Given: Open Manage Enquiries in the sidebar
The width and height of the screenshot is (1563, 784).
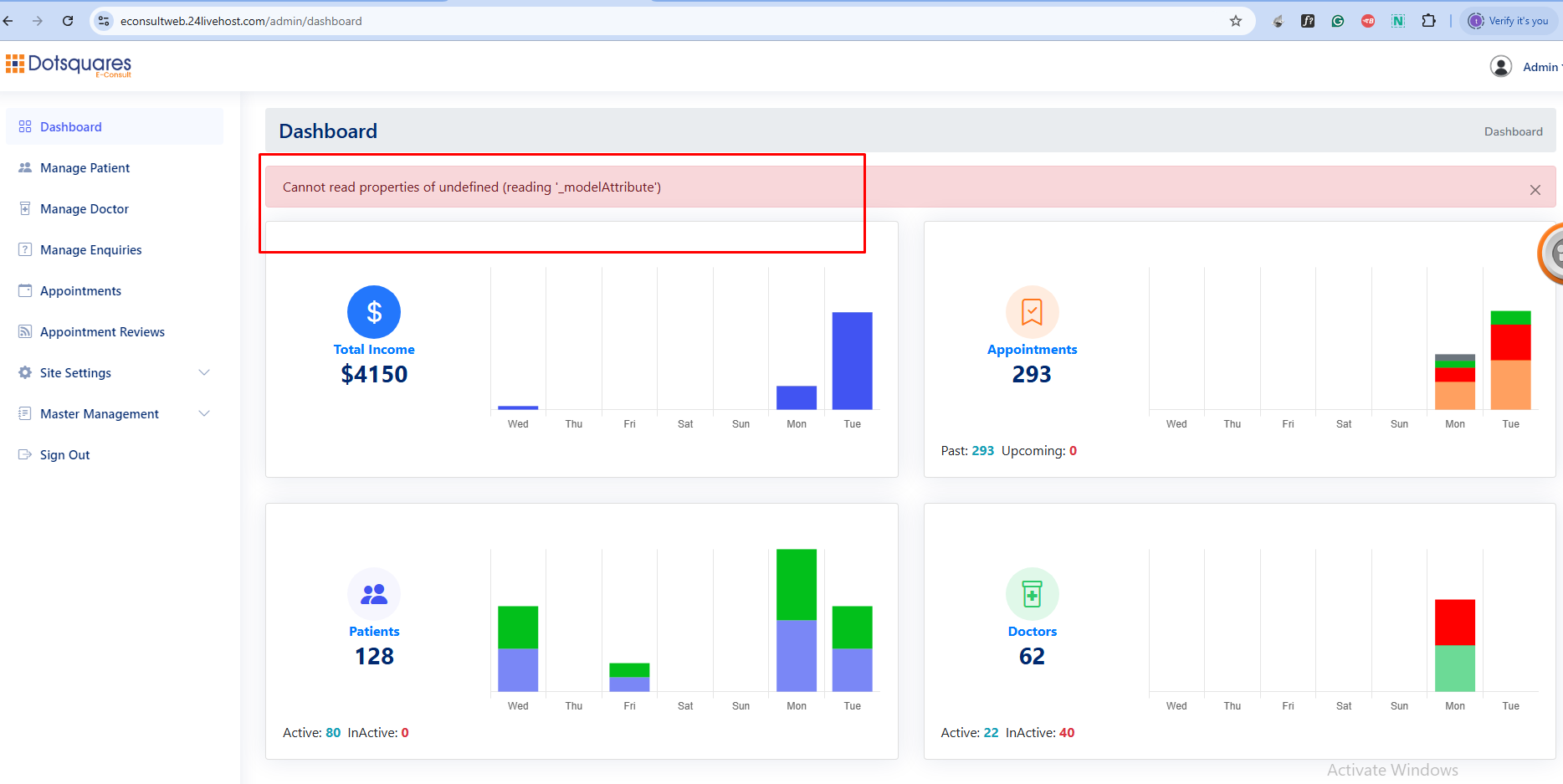Looking at the screenshot, I should tap(115, 249).
